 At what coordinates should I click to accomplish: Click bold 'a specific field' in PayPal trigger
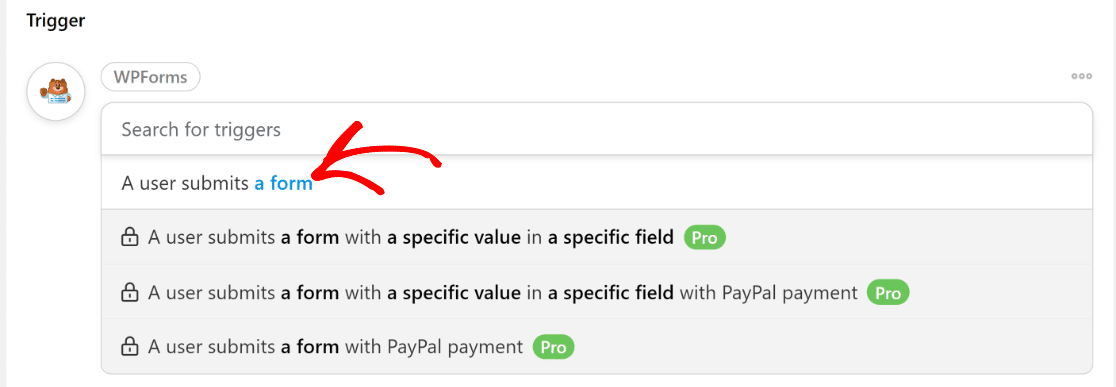click(x=611, y=292)
